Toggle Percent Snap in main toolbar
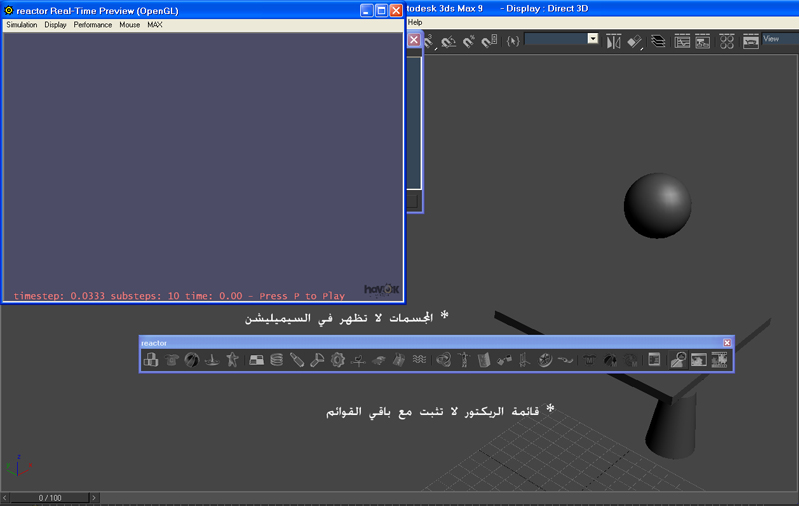 click(468, 41)
